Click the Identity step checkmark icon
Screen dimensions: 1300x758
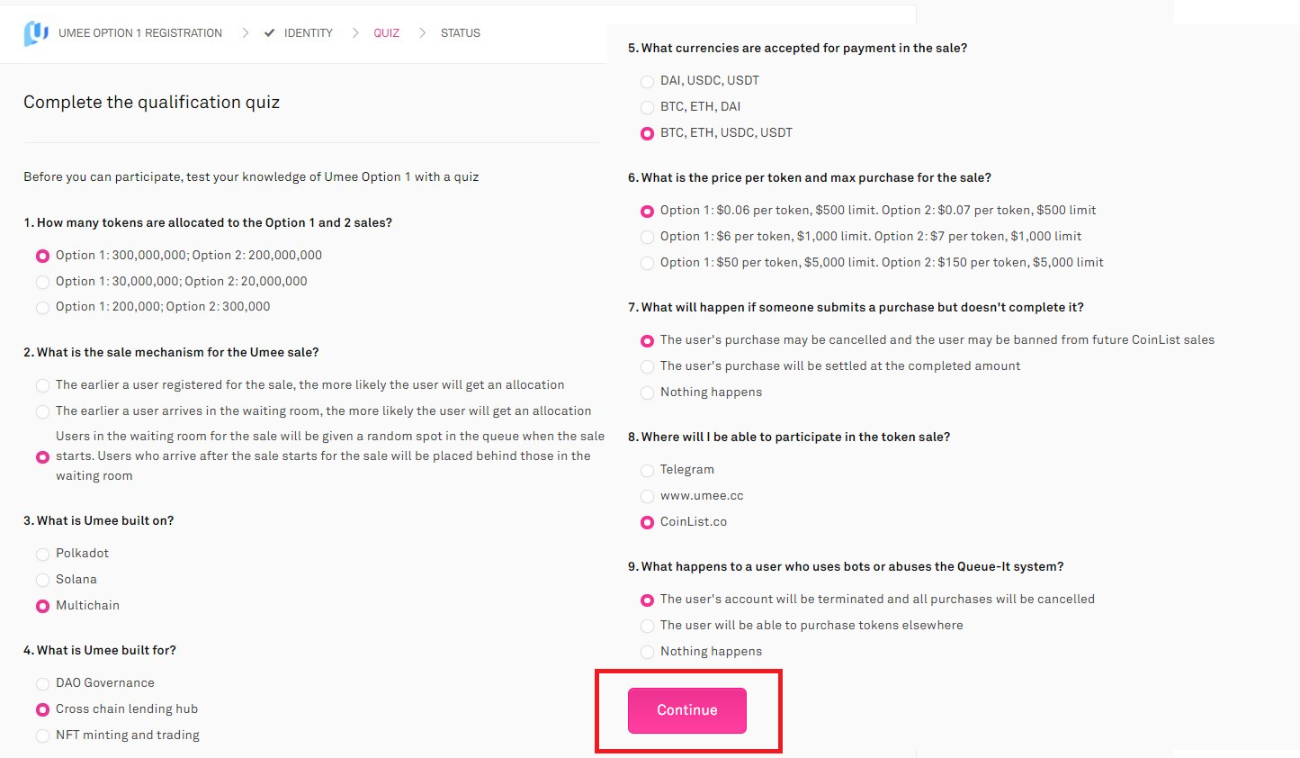269,33
